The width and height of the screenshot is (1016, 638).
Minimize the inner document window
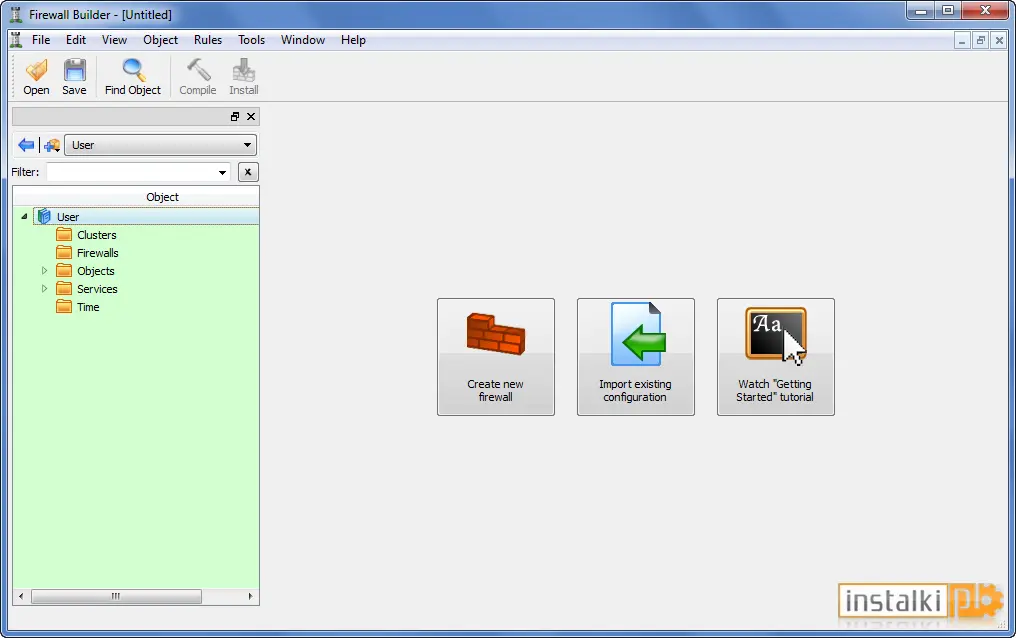click(962, 40)
